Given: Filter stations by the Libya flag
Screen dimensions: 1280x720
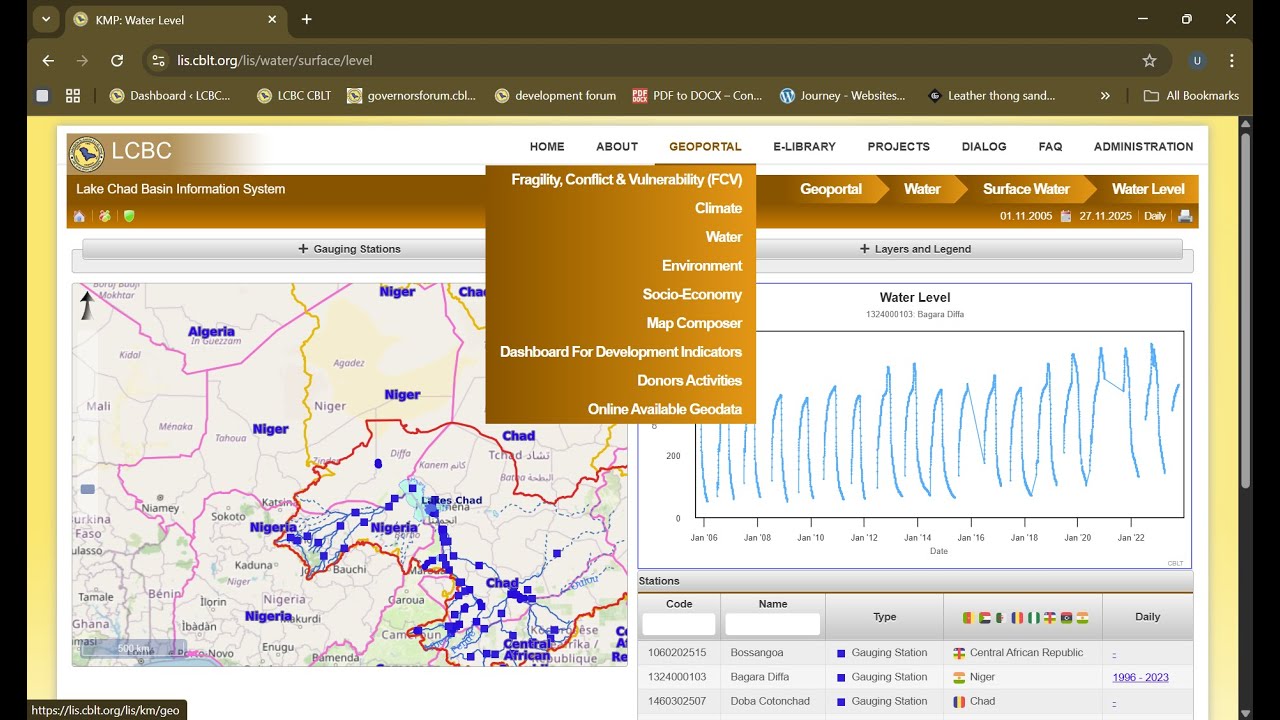Looking at the screenshot, I should point(1066,618).
